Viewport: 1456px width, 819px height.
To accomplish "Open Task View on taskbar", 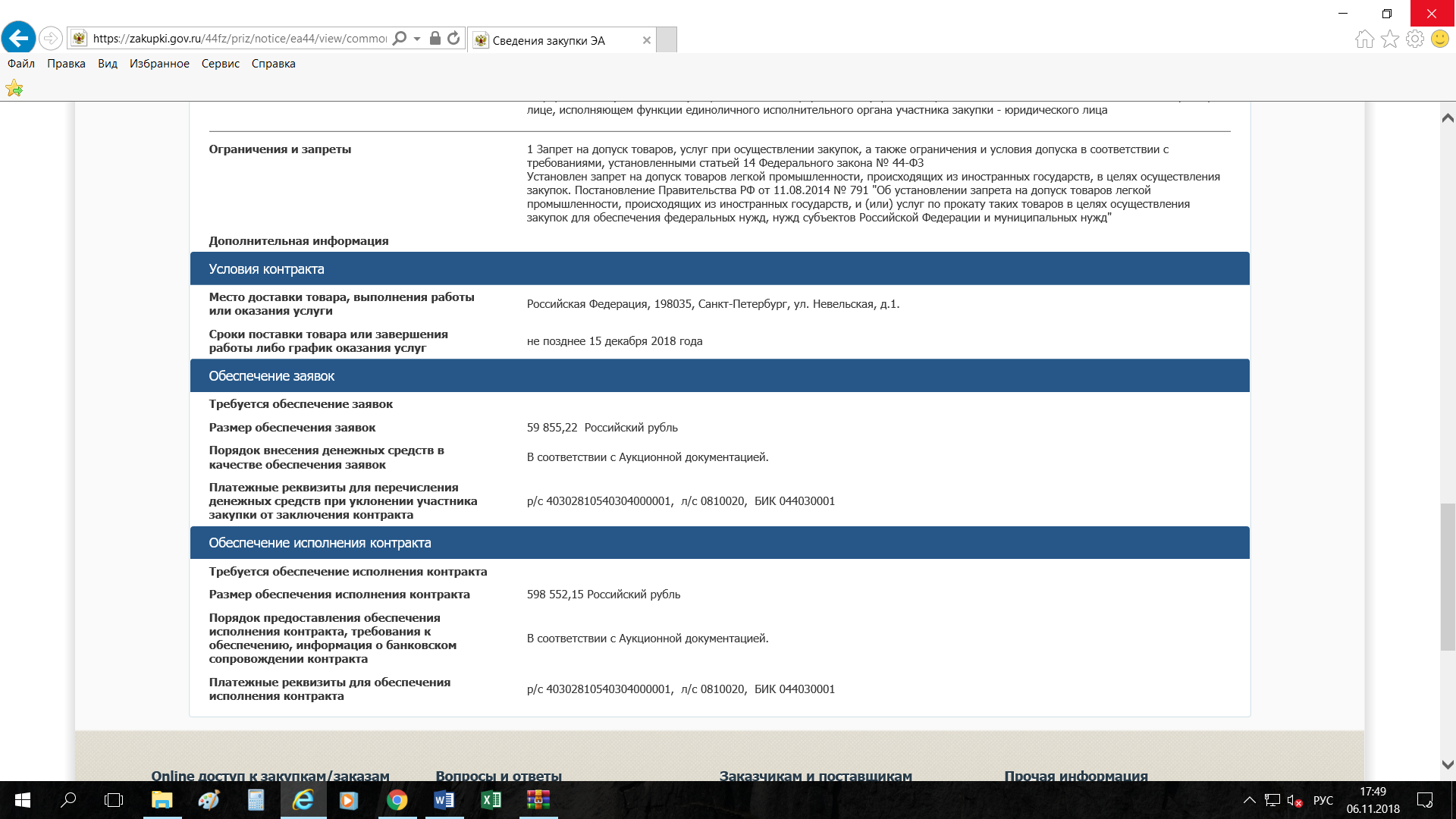I will pyautogui.click(x=114, y=800).
